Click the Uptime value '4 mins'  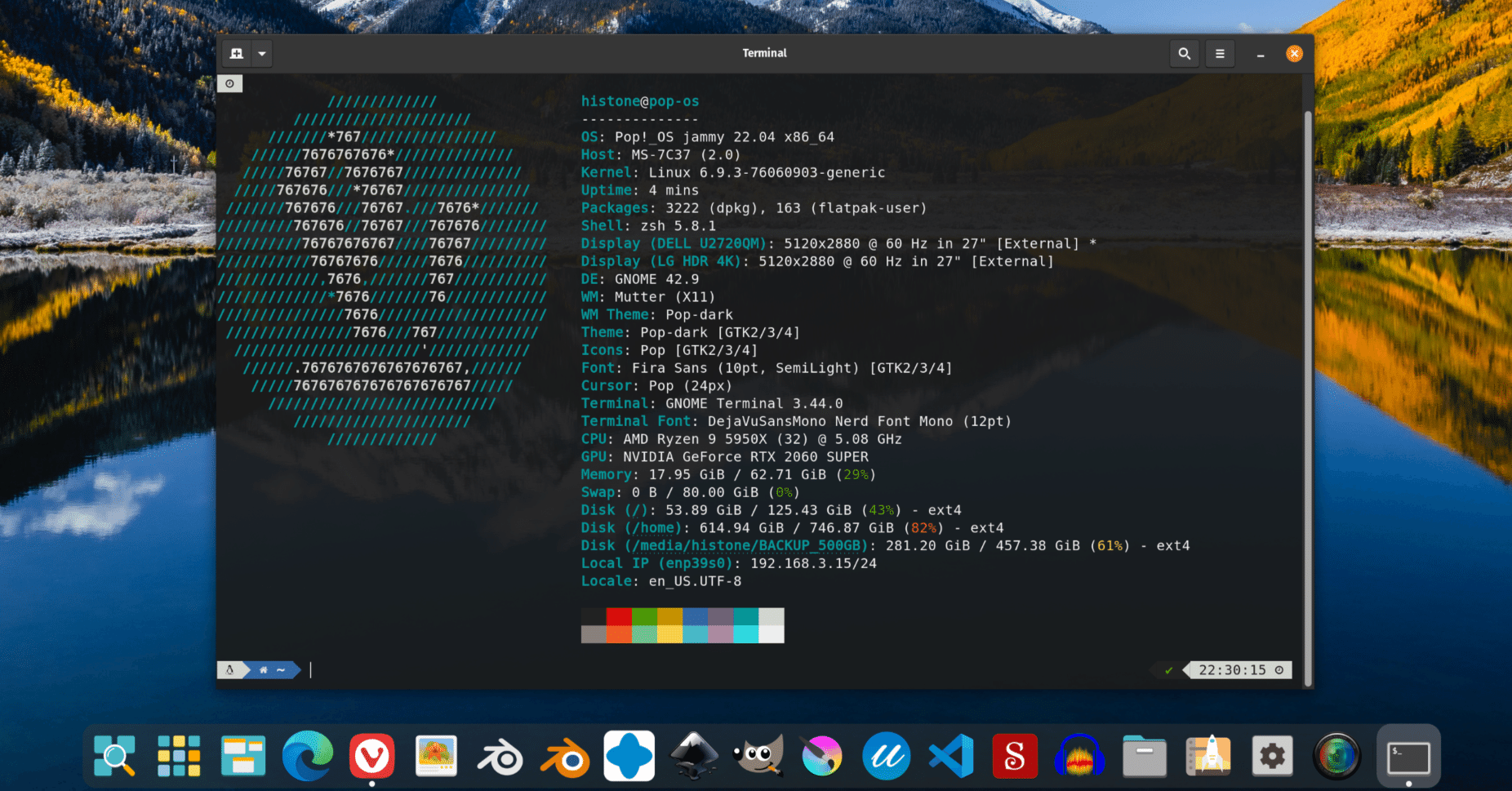click(x=674, y=190)
